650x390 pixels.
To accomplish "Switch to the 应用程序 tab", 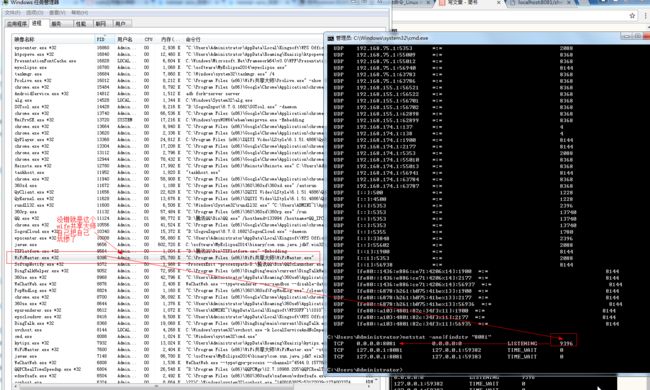I will coord(17,24).
